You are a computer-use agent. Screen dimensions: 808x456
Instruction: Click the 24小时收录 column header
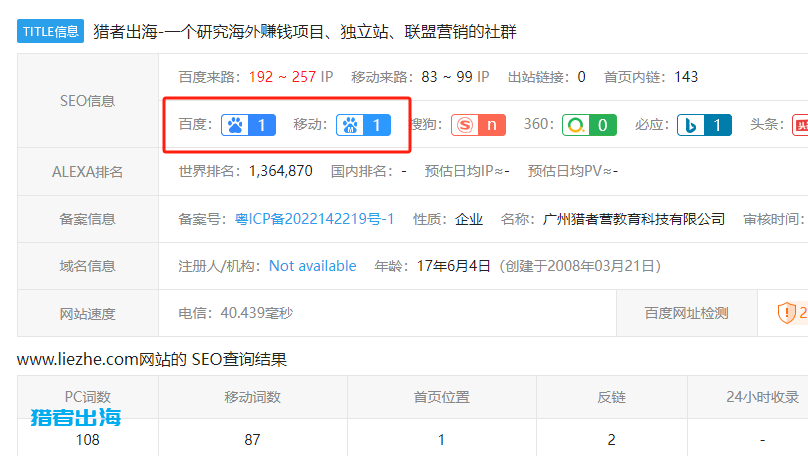coord(763,397)
